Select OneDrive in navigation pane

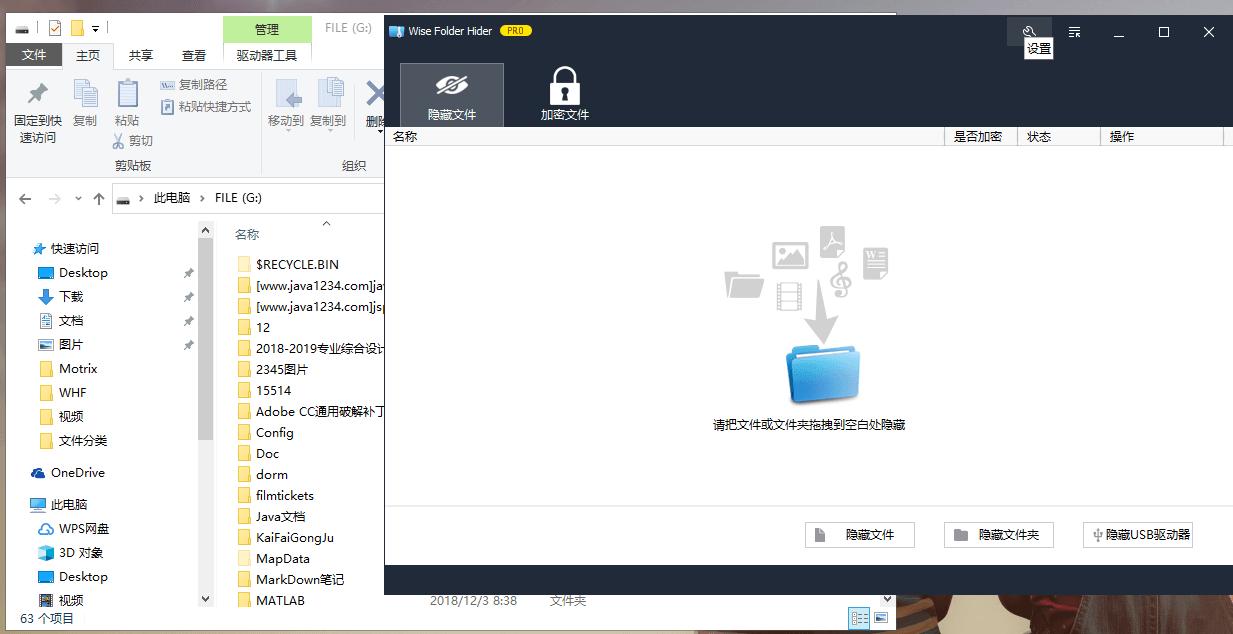coord(78,472)
